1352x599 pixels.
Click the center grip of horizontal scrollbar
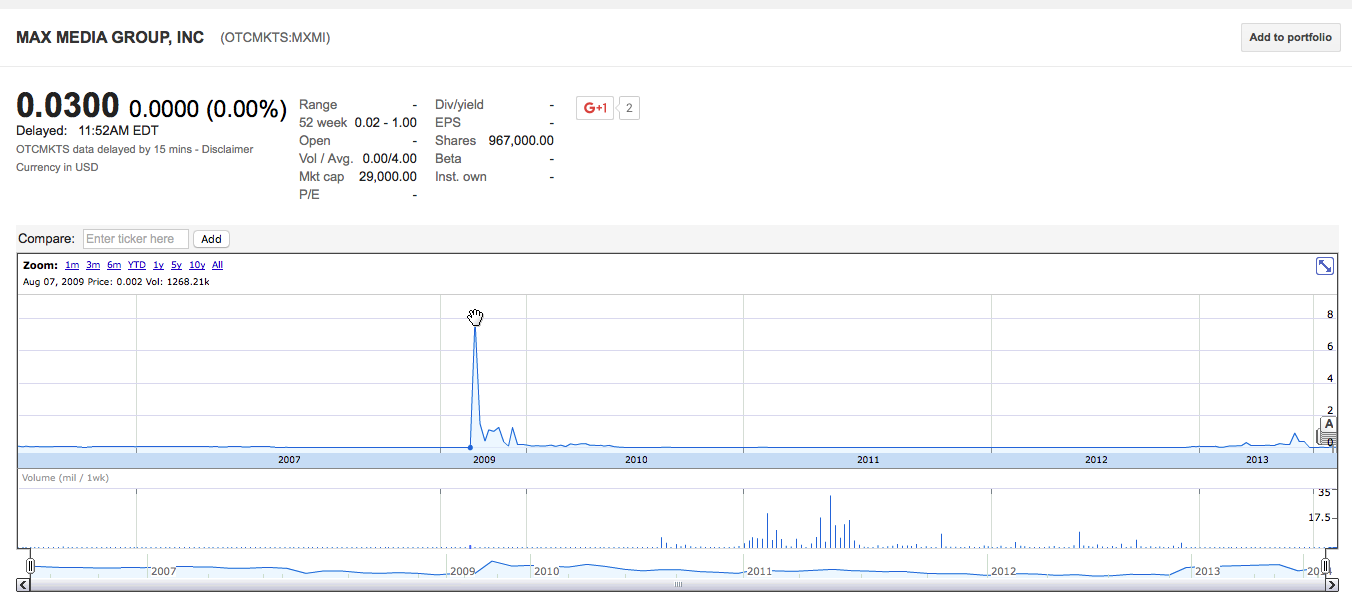coord(678,585)
